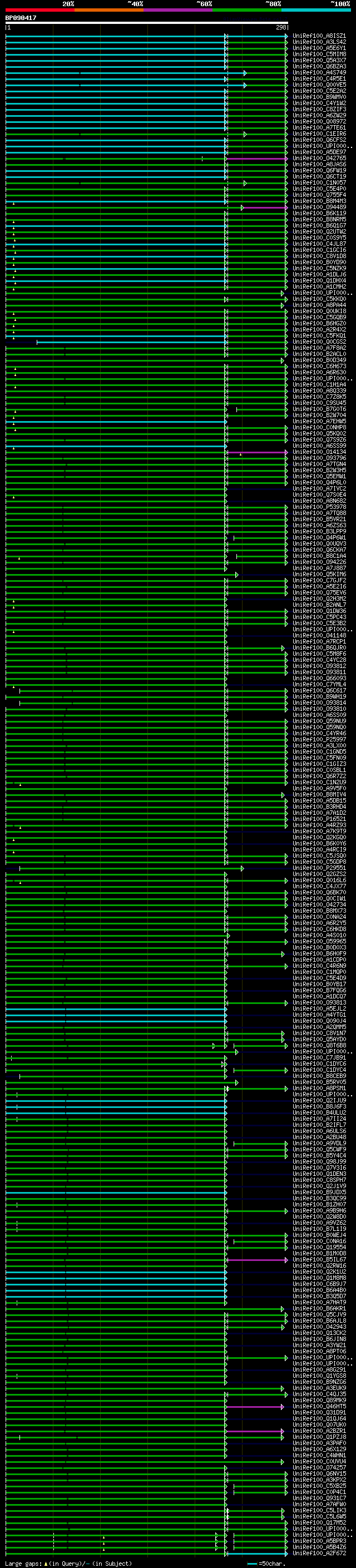Select the purple ~60% identity color bar
This screenshot has height=1568, width=356.
[x=179, y=10]
